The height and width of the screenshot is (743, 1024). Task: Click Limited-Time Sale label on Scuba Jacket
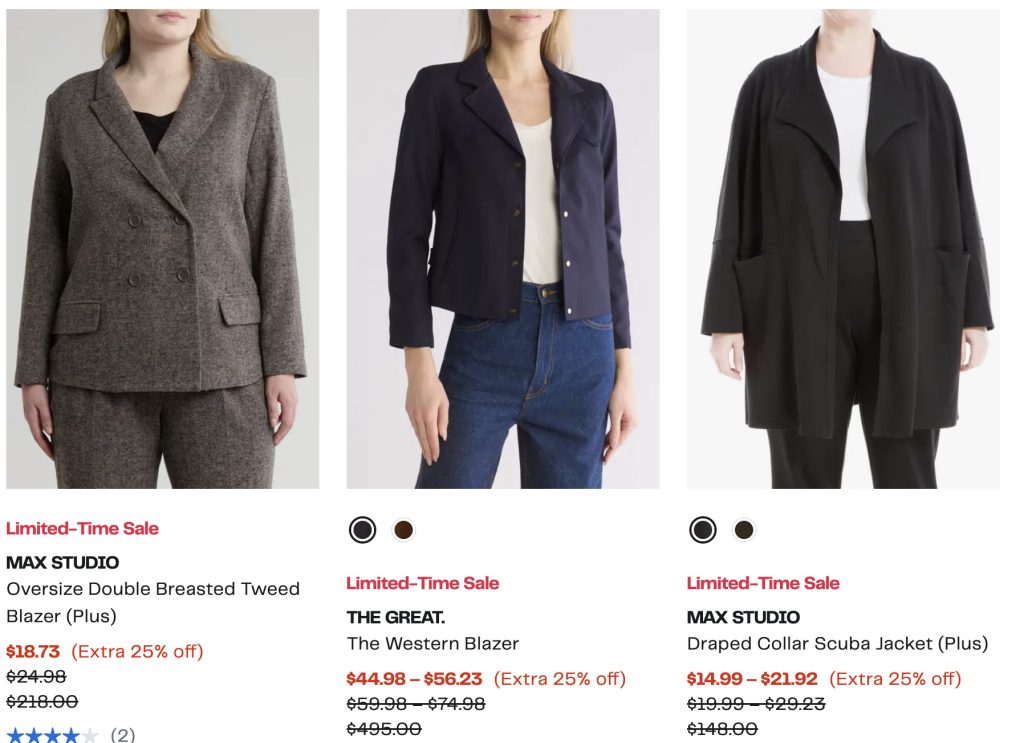pos(762,583)
